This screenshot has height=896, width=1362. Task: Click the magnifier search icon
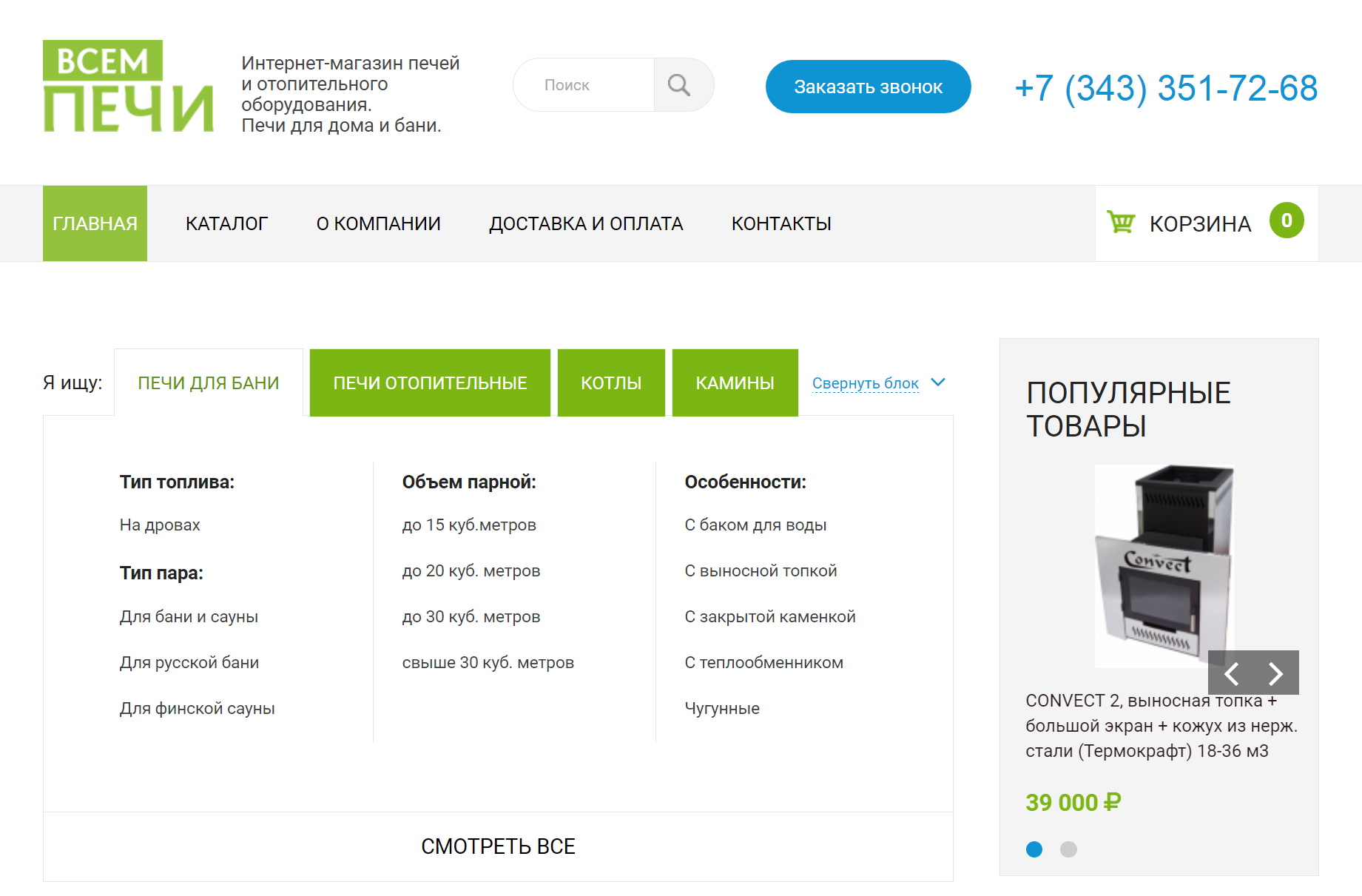[x=679, y=85]
